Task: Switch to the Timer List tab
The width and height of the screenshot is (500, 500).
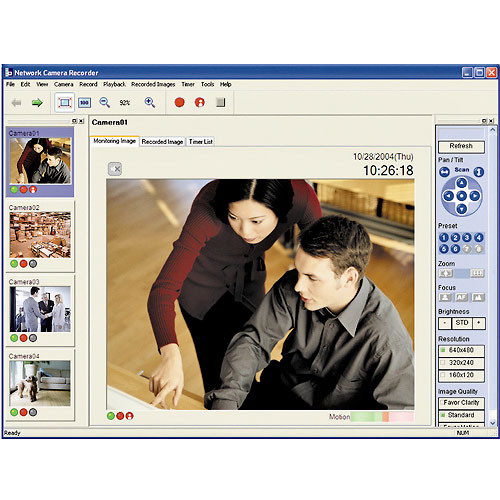Action: click(x=201, y=142)
